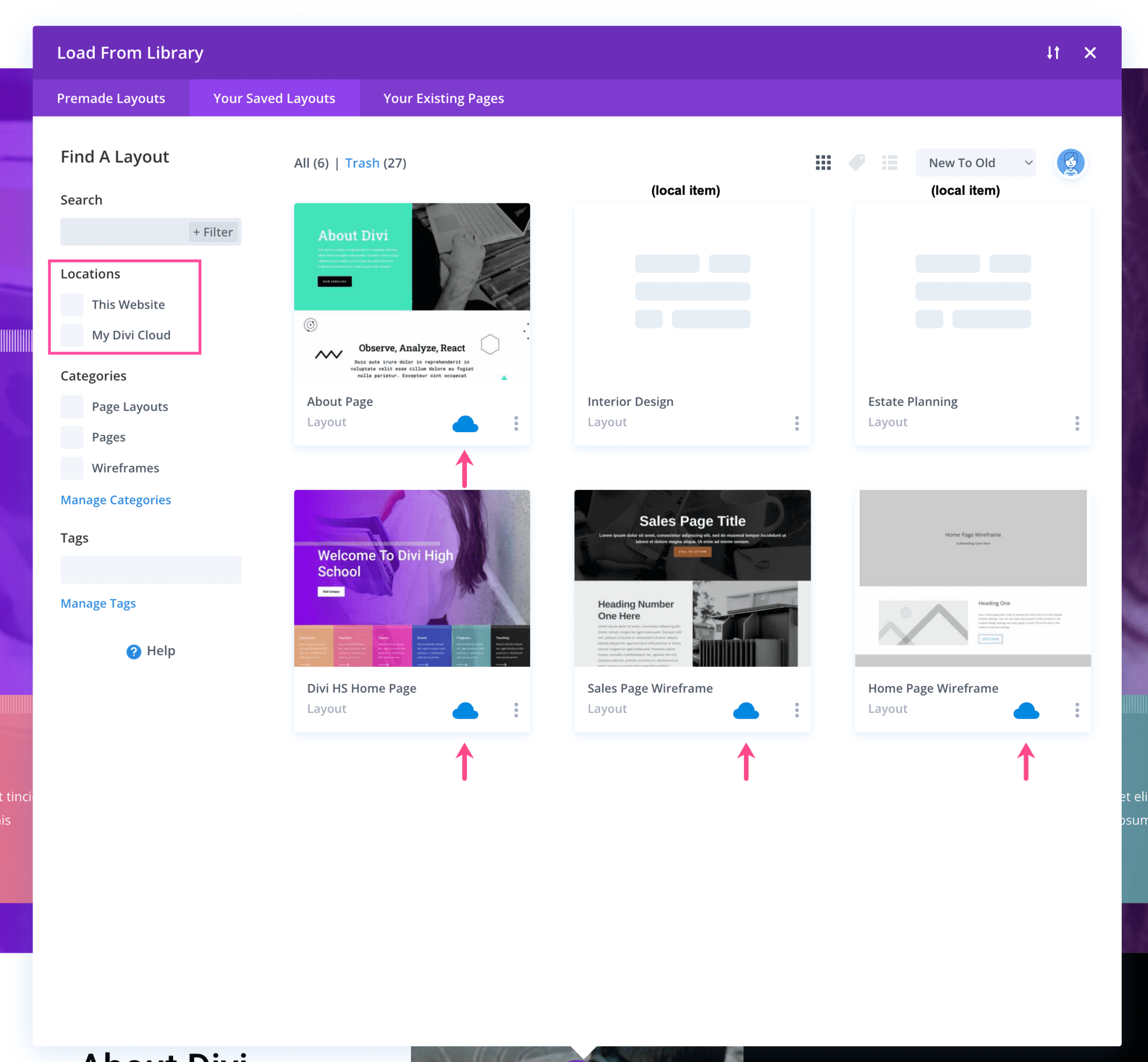
Task: Open the Trash items list
Action: click(362, 163)
